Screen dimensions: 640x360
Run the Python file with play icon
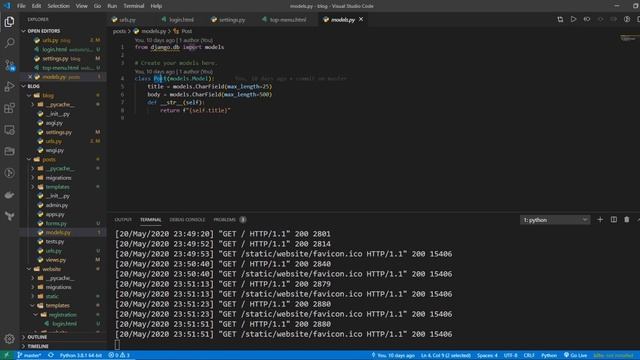point(573,19)
